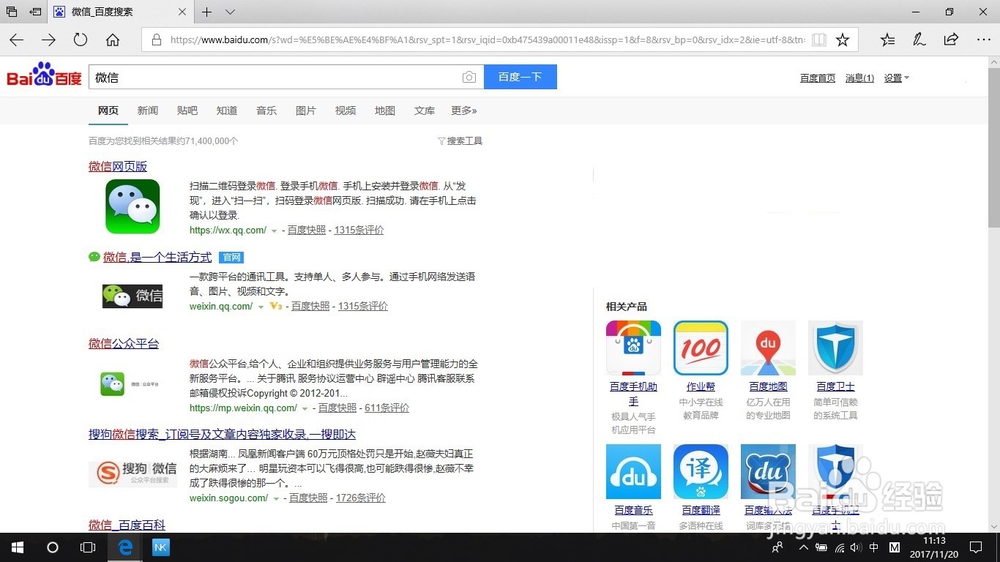Open the tabs you've set aside icon
Screen dimensions: 1000x562
11,11
